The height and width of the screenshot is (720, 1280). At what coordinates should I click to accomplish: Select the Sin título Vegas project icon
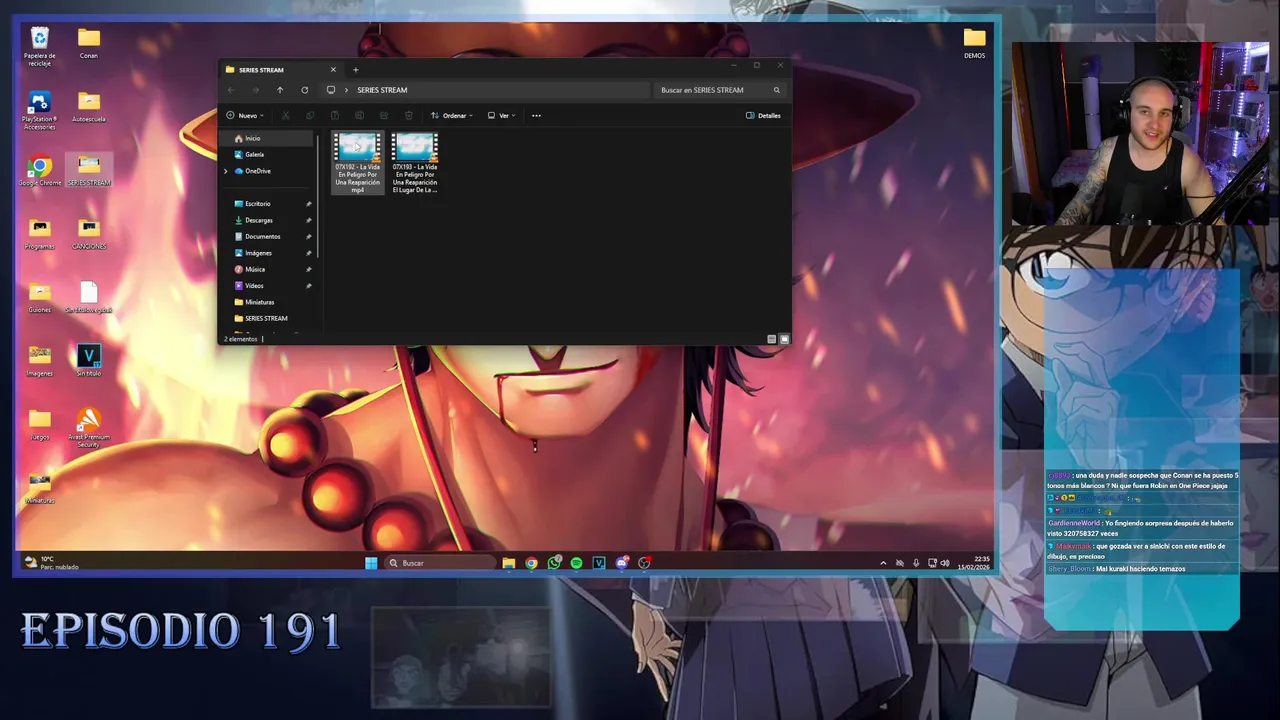[x=89, y=361]
